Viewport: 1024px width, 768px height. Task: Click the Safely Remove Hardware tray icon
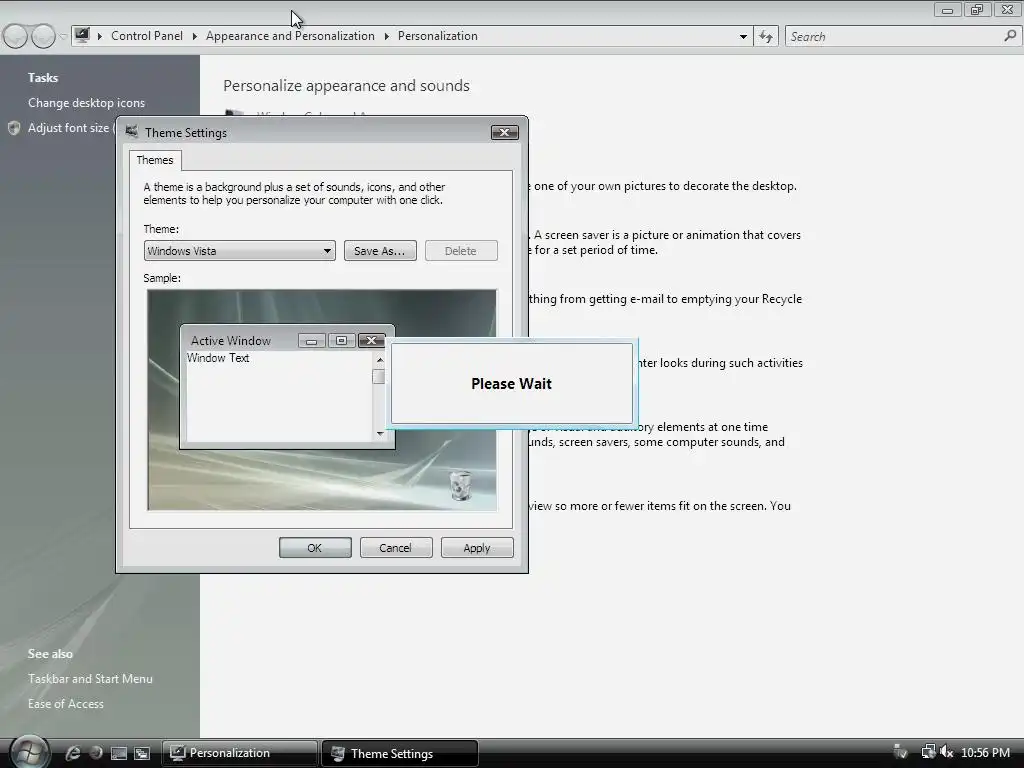901,752
